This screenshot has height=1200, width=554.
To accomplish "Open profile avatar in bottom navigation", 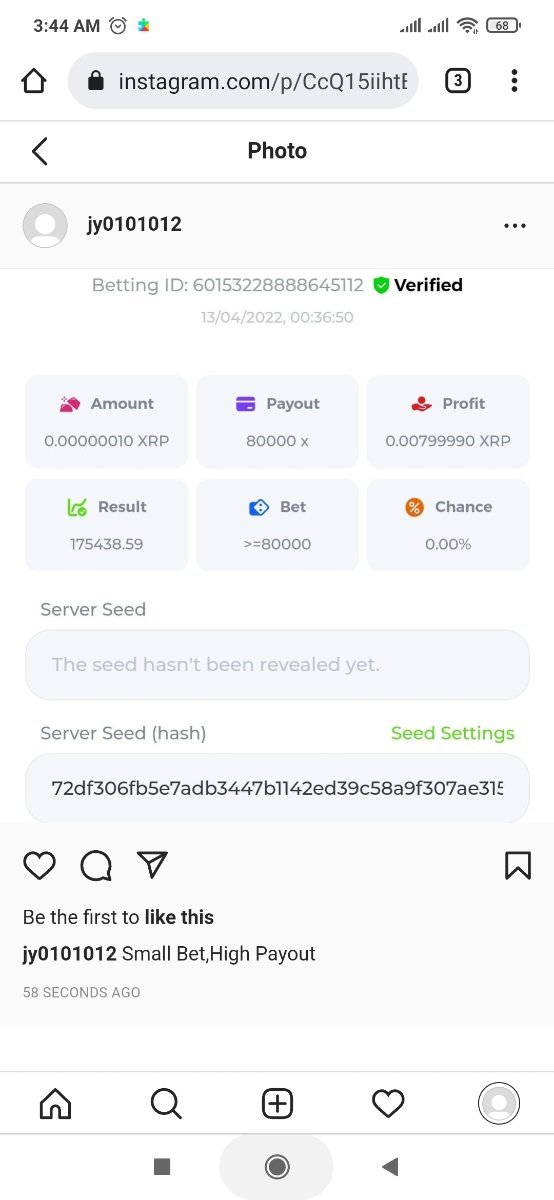I will tap(499, 1104).
